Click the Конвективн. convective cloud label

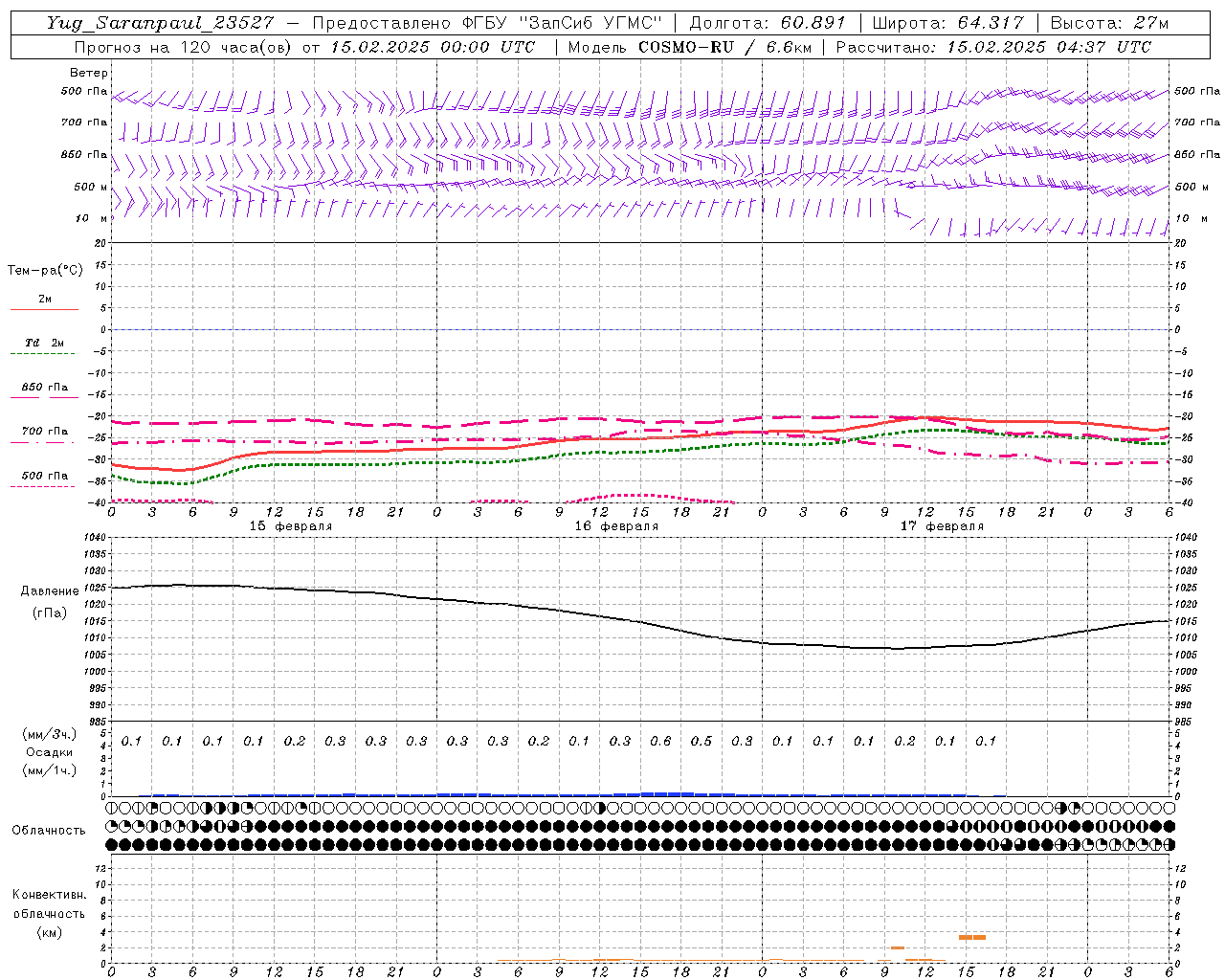(49, 895)
